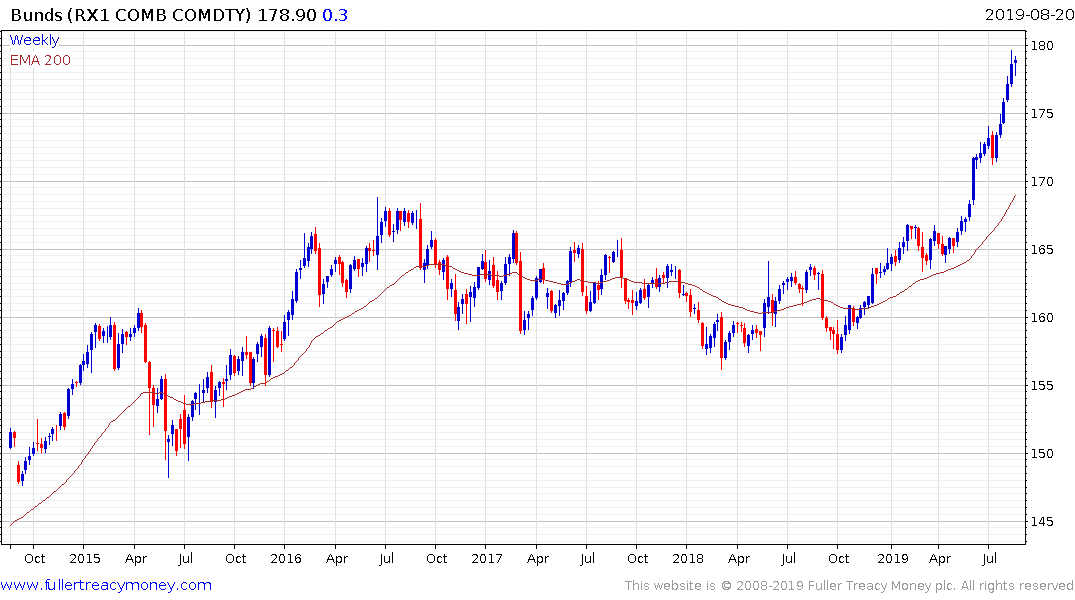Click the y-axis label 145
The width and height of the screenshot is (1075, 600).
click(x=1042, y=521)
